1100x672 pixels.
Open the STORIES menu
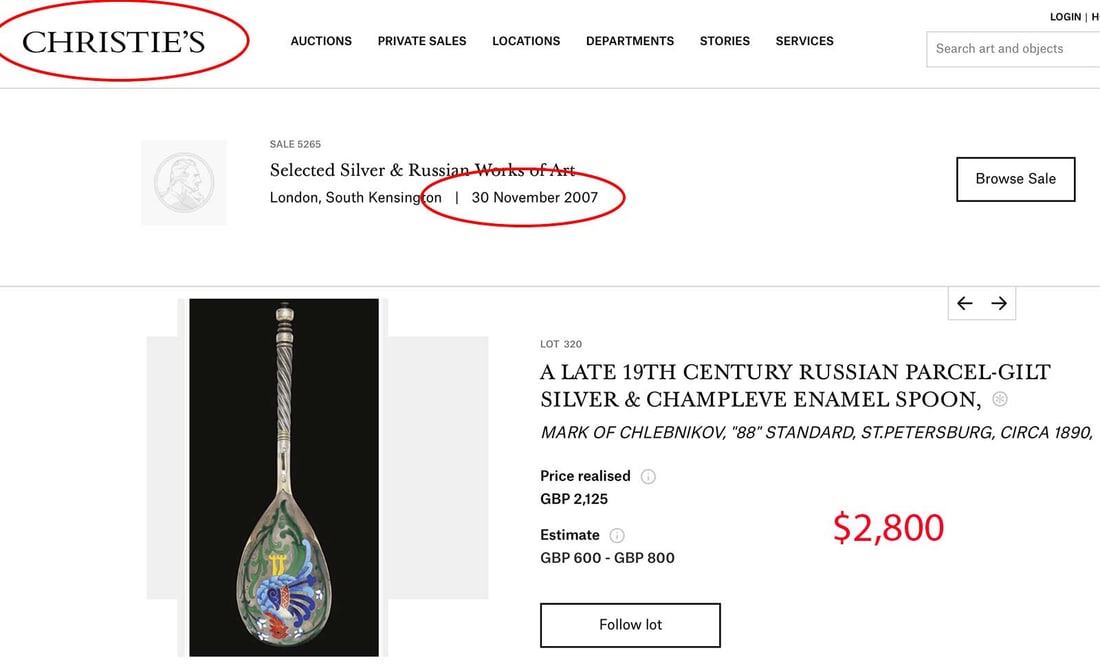pos(724,41)
